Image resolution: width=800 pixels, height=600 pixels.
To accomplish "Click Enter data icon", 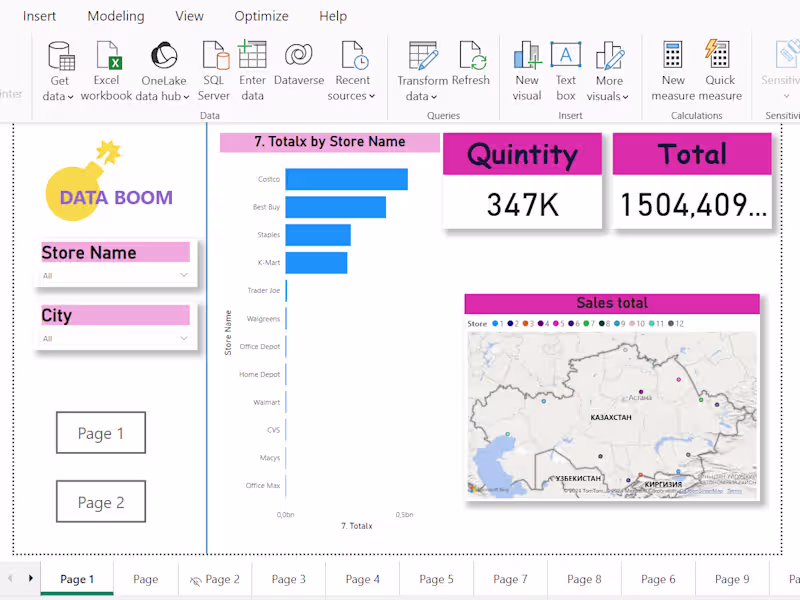I will click(x=253, y=55).
